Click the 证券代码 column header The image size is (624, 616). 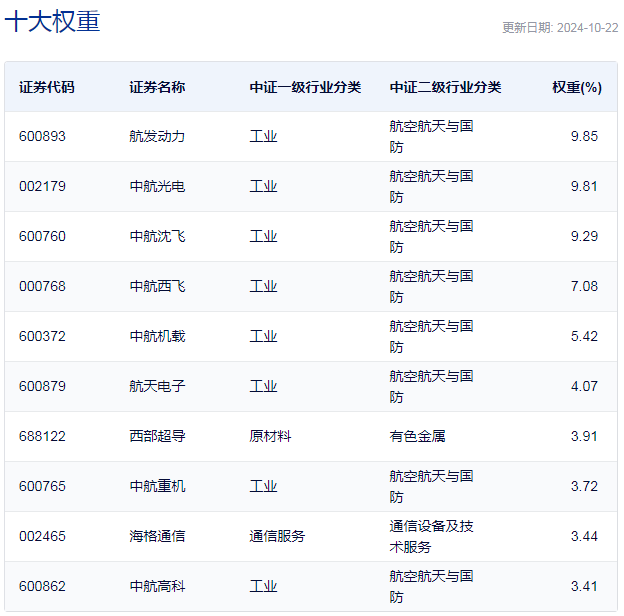coord(46,87)
